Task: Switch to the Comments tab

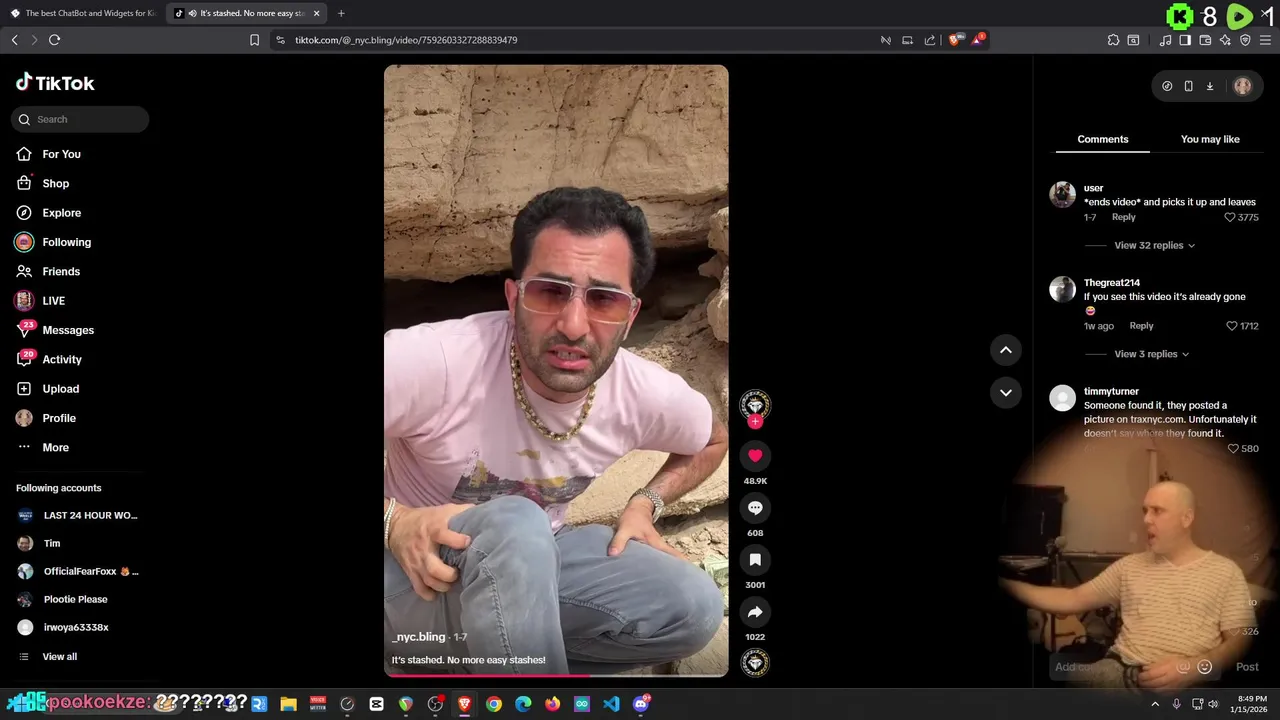Action: (x=1103, y=139)
